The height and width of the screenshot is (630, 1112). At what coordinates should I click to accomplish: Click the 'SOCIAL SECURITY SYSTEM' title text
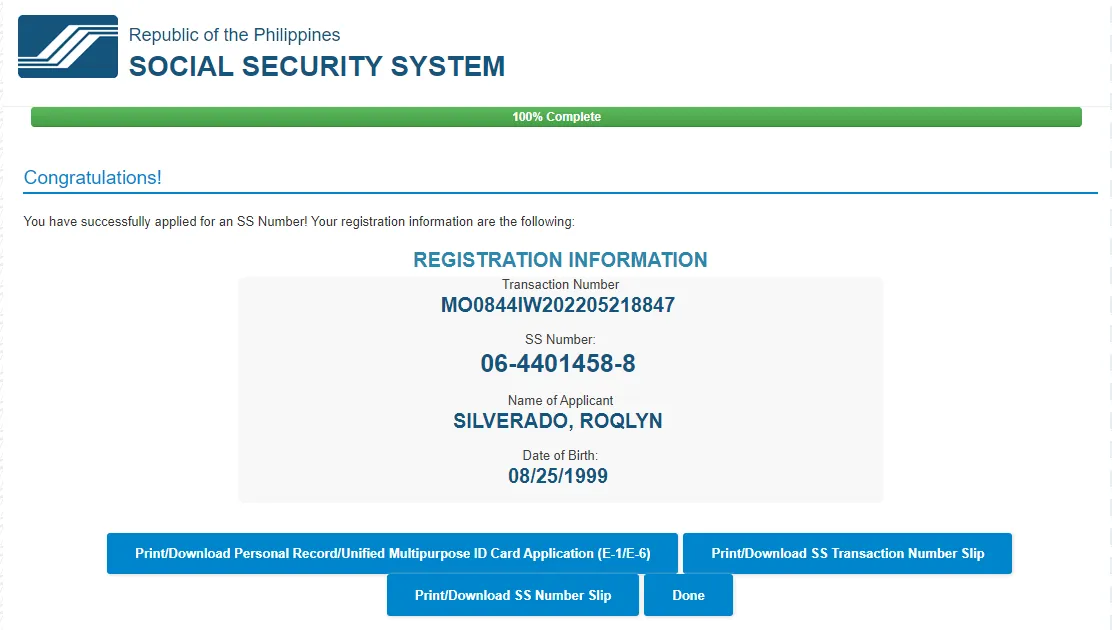point(317,67)
